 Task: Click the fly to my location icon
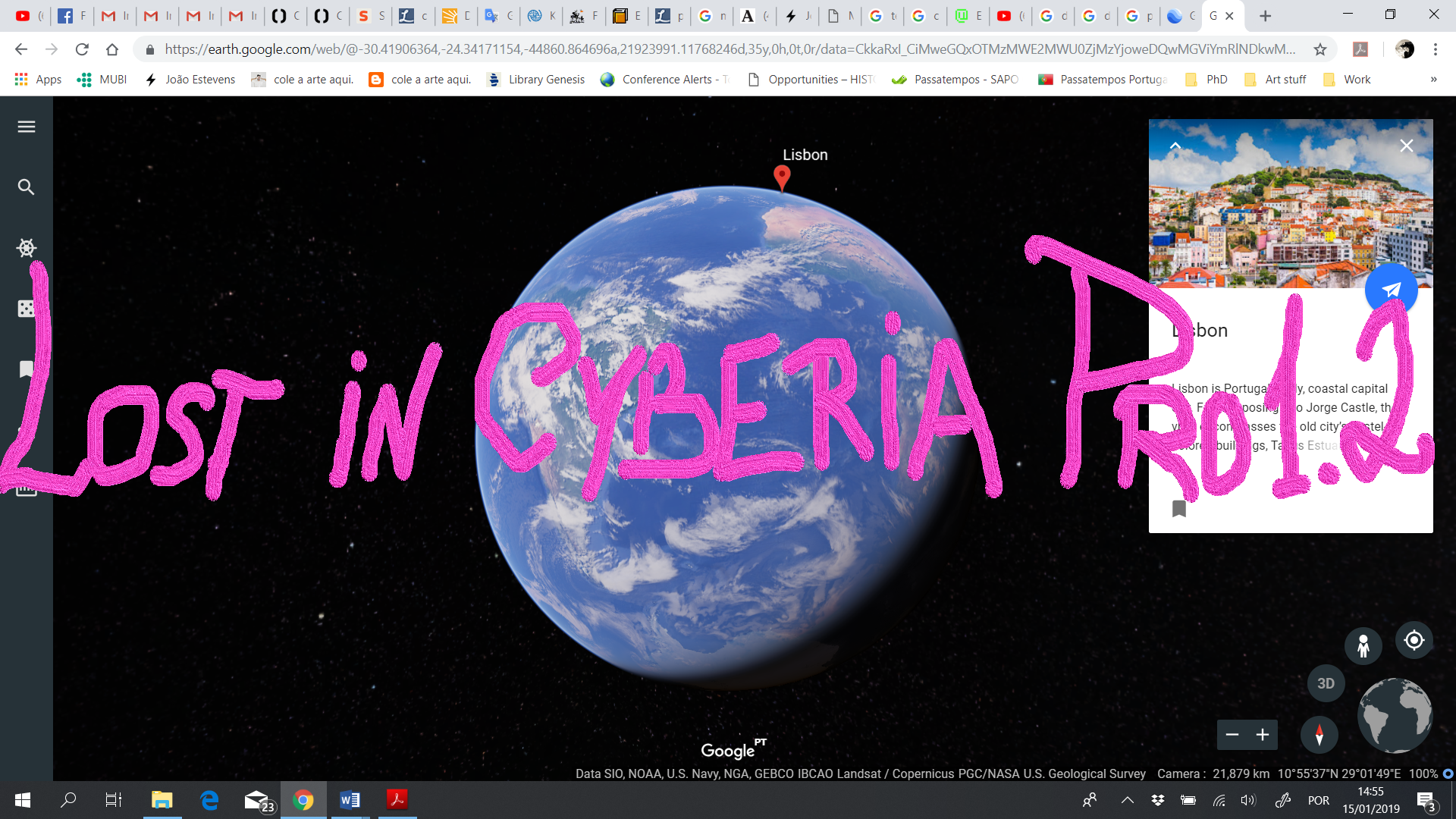[x=1414, y=641]
